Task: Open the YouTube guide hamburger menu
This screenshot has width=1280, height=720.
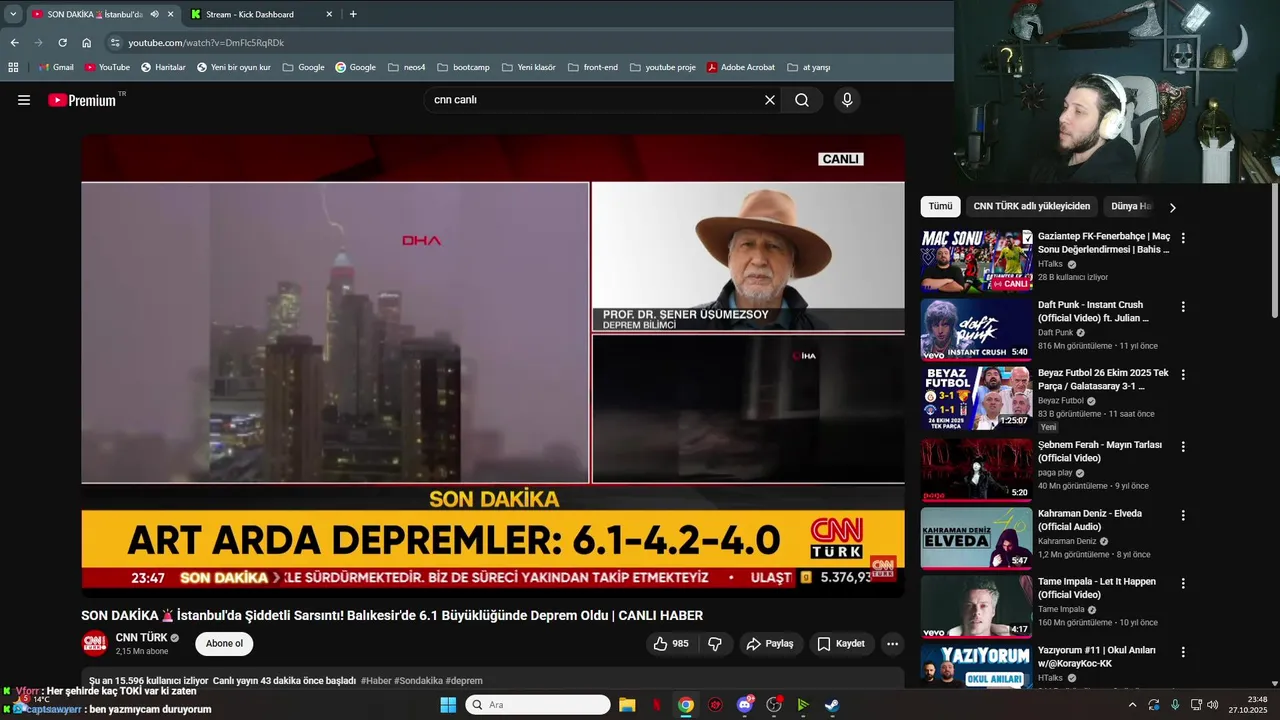Action: click(x=24, y=100)
